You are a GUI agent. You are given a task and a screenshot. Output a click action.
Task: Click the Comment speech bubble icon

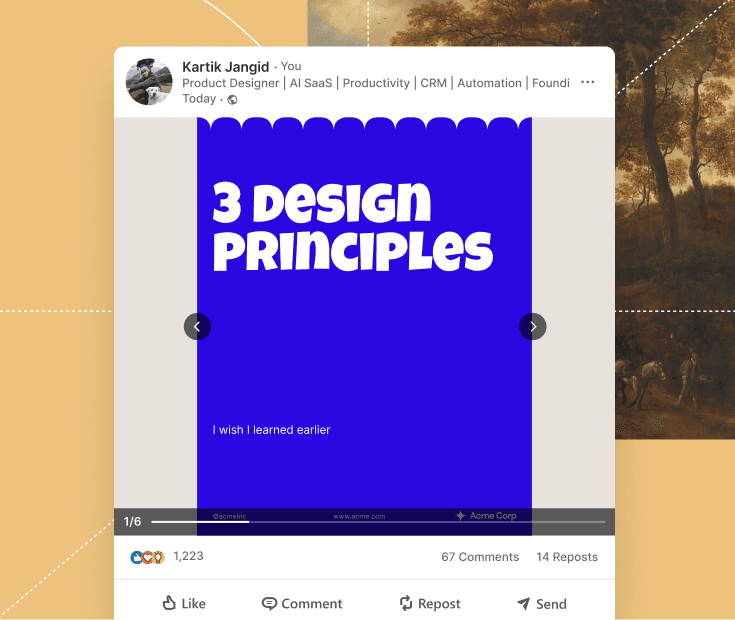(x=269, y=604)
